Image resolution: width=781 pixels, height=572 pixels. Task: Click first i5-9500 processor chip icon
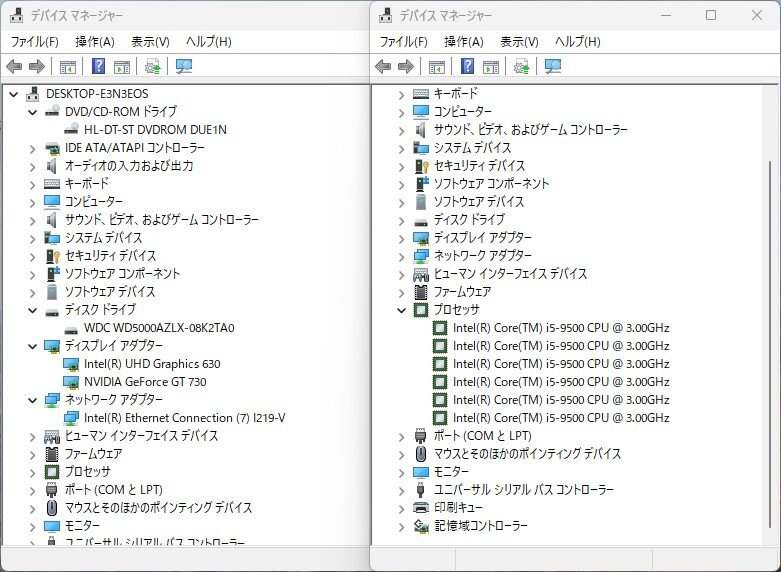(440, 328)
